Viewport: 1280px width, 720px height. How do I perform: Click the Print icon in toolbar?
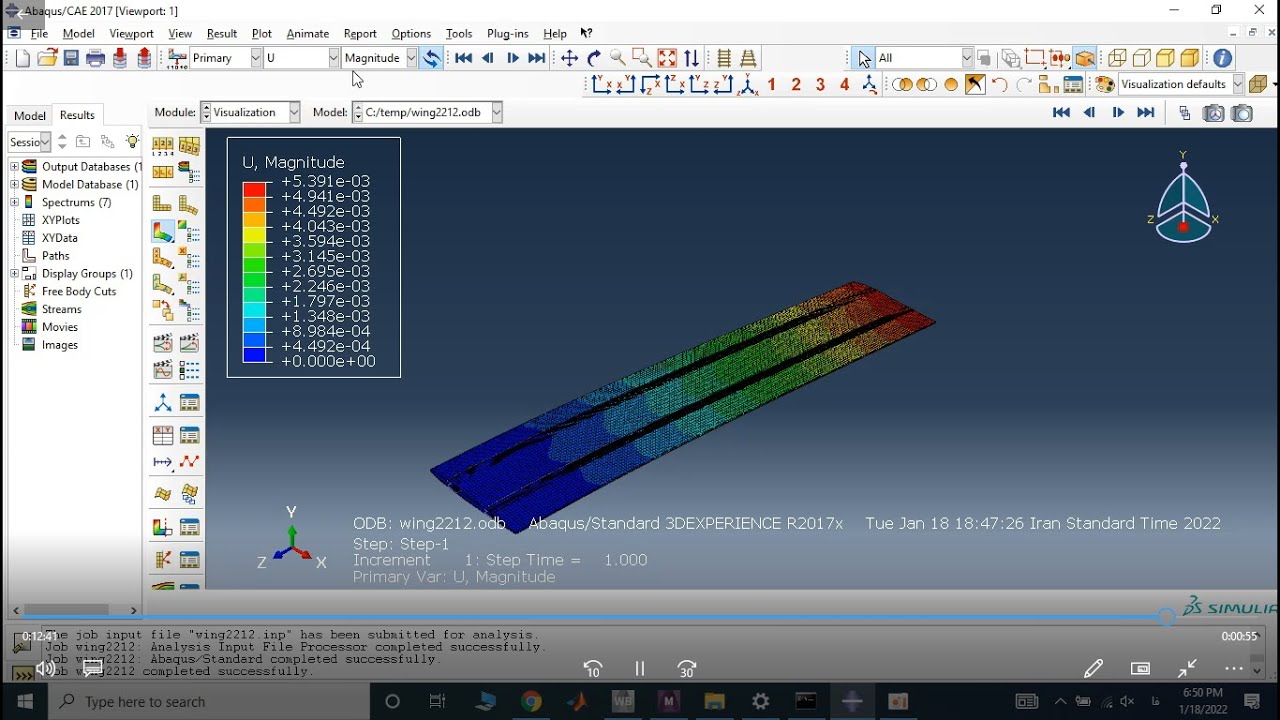pyautogui.click(x=96, y=58)
